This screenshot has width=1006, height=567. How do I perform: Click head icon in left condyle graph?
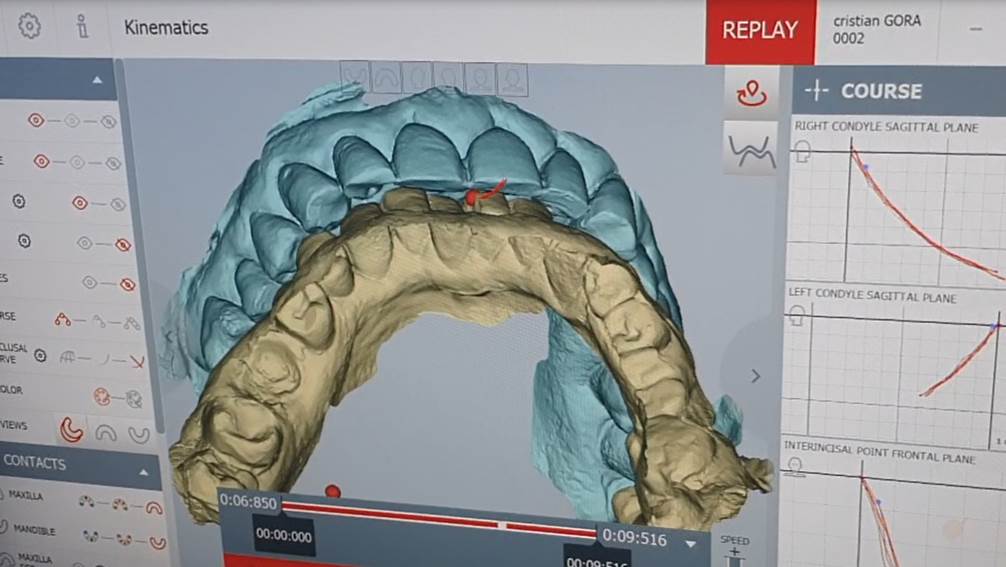[x=797, y=316]
